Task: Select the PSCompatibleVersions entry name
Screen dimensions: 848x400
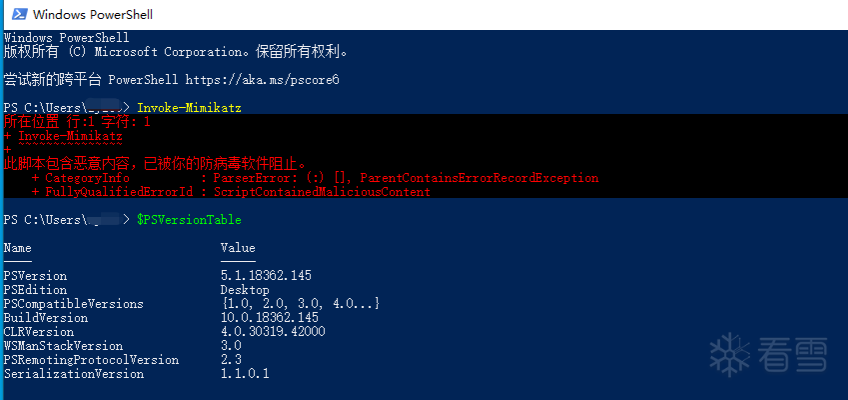Action: tap(73, 304)
